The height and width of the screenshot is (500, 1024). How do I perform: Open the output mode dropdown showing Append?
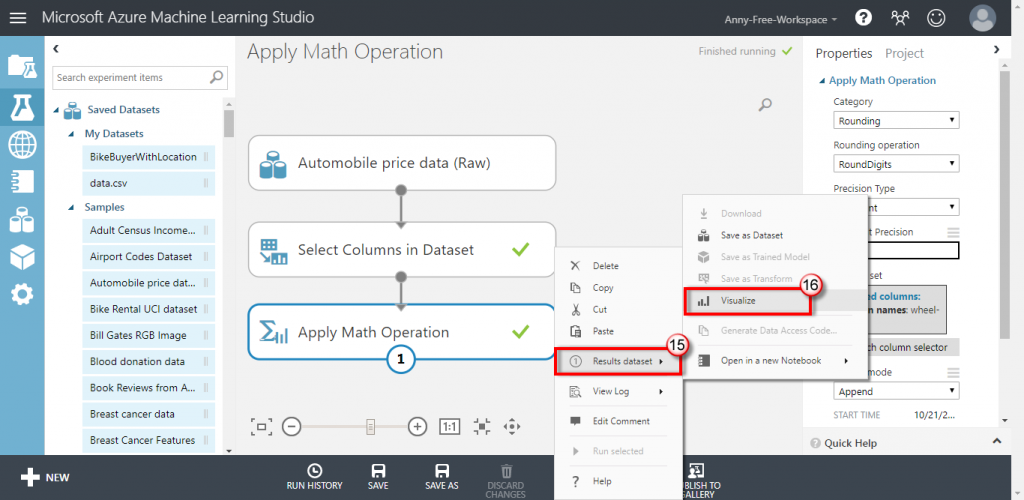(896, 391)
